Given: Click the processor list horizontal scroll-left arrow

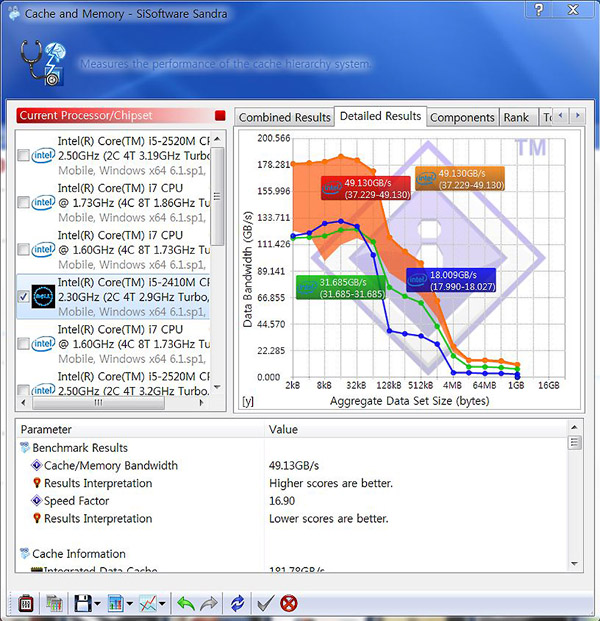Looking at the screenshot, I should [23, 403].
